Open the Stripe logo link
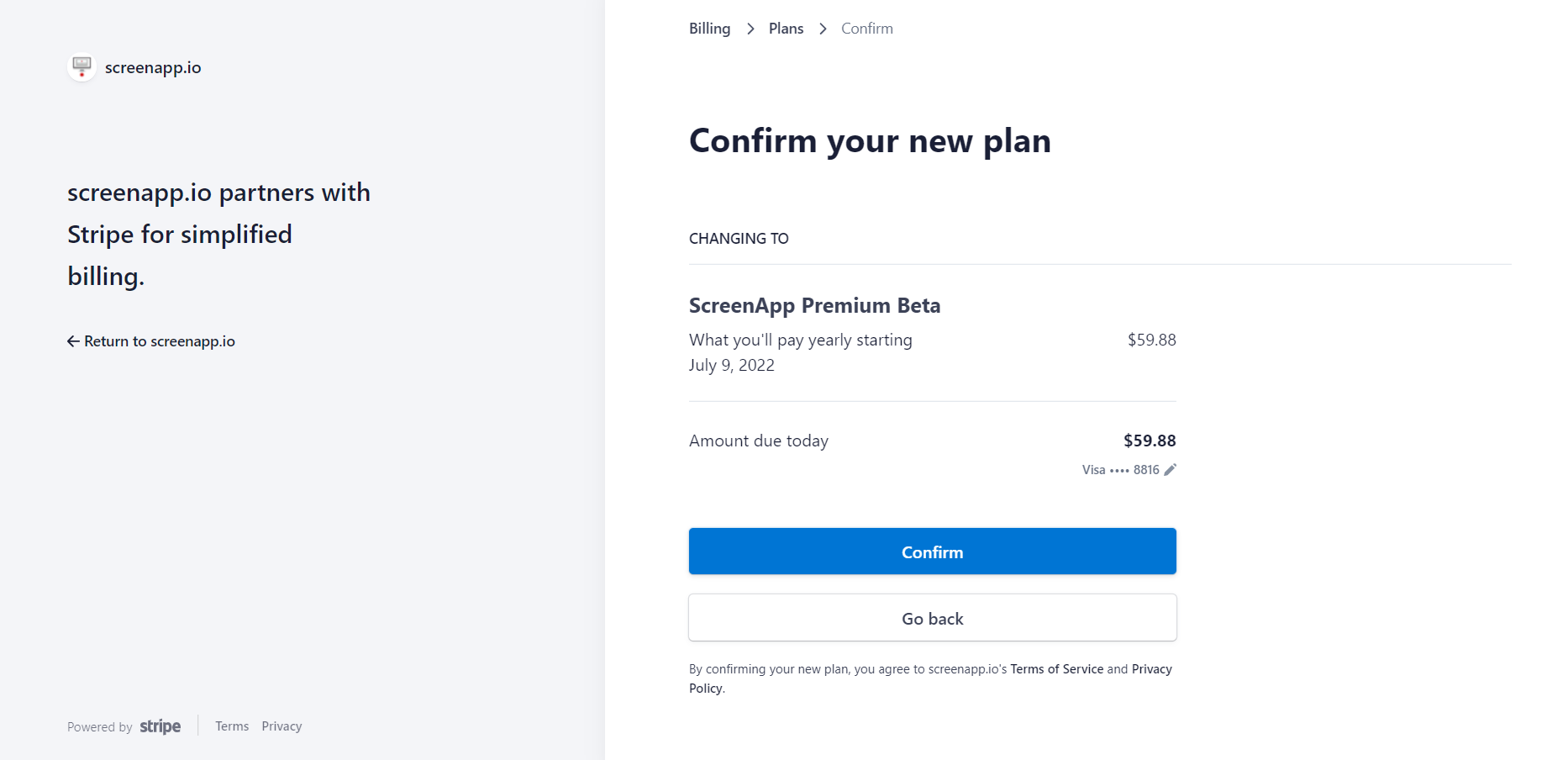The width and height of the screenshot is (1568, 760). pyautogui.click(x=160, y=726)
